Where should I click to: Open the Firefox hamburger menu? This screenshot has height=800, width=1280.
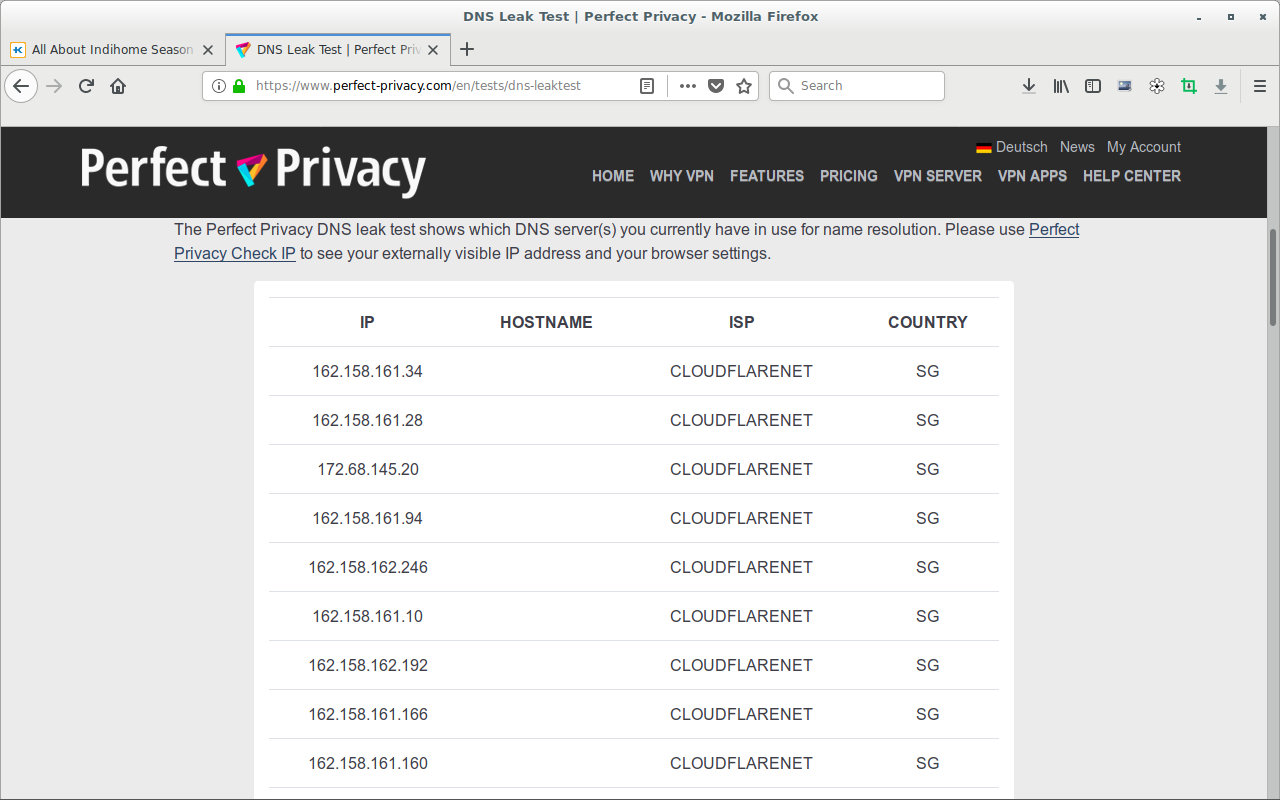[x=1260, y=86]
